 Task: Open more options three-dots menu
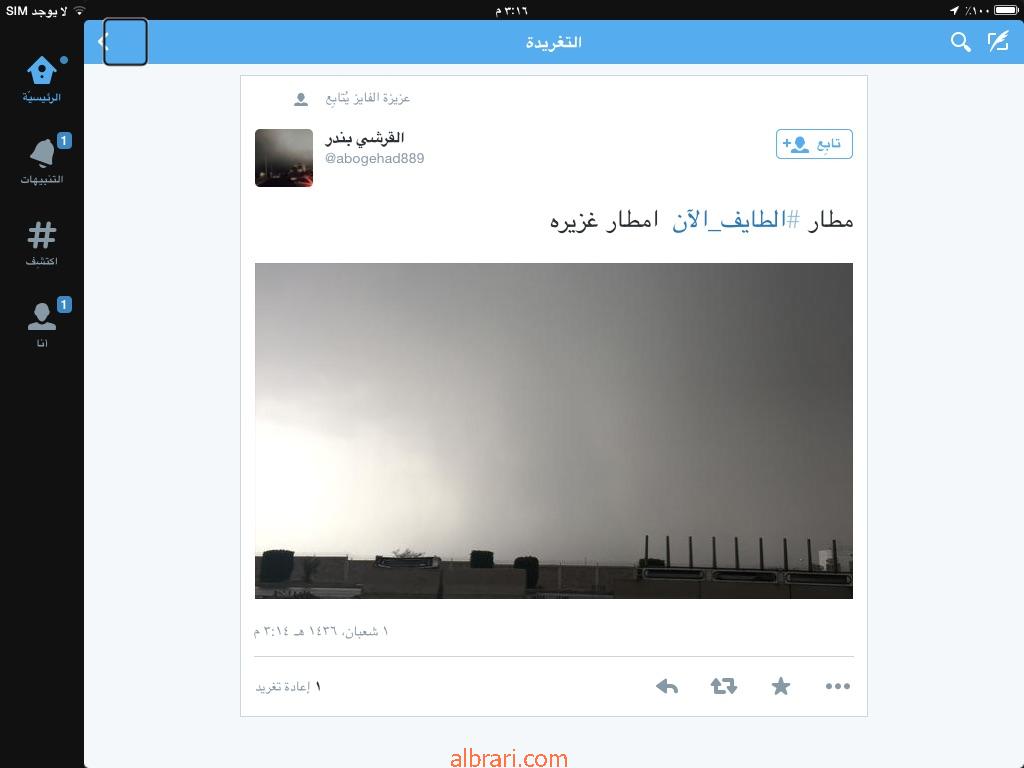[x=838, y=686]
